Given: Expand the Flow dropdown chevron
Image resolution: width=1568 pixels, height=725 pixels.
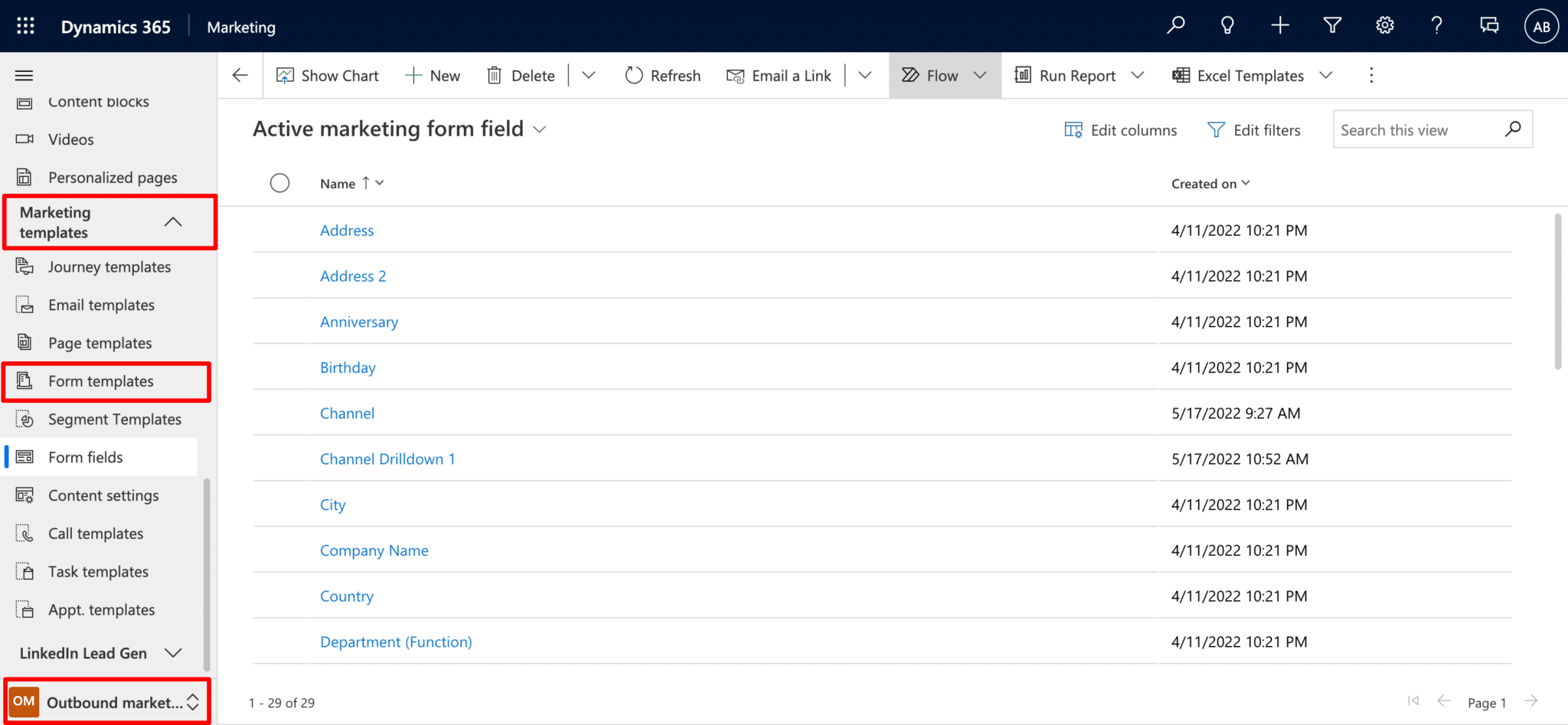Looking at the screenshot, I should tap(981, 75).
